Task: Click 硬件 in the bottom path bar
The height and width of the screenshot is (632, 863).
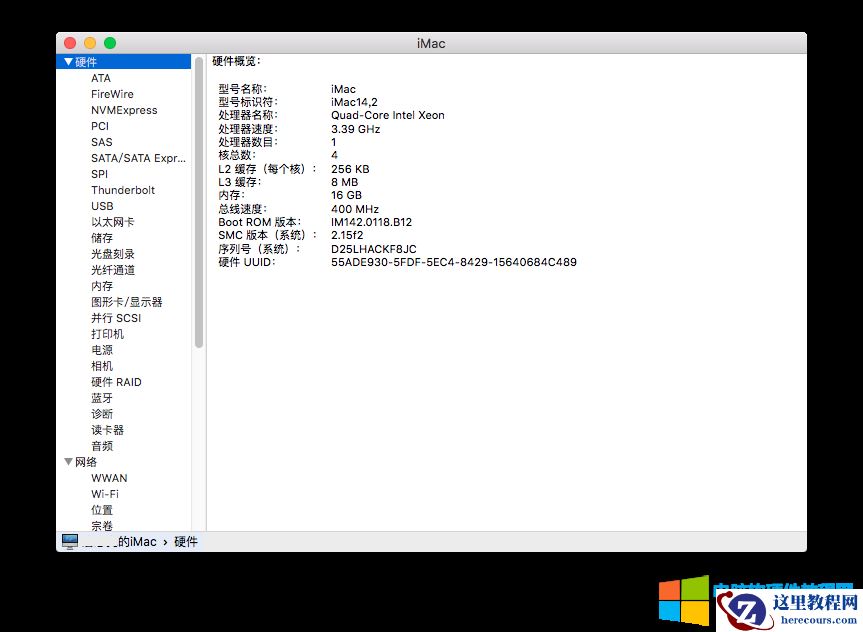Action: point(186,542)
